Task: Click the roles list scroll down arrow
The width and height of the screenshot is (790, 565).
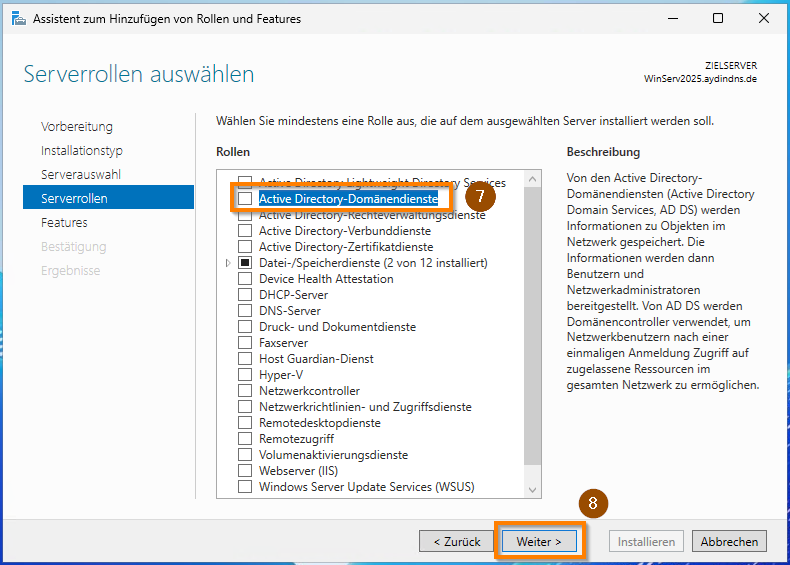Action: (533, 490)
